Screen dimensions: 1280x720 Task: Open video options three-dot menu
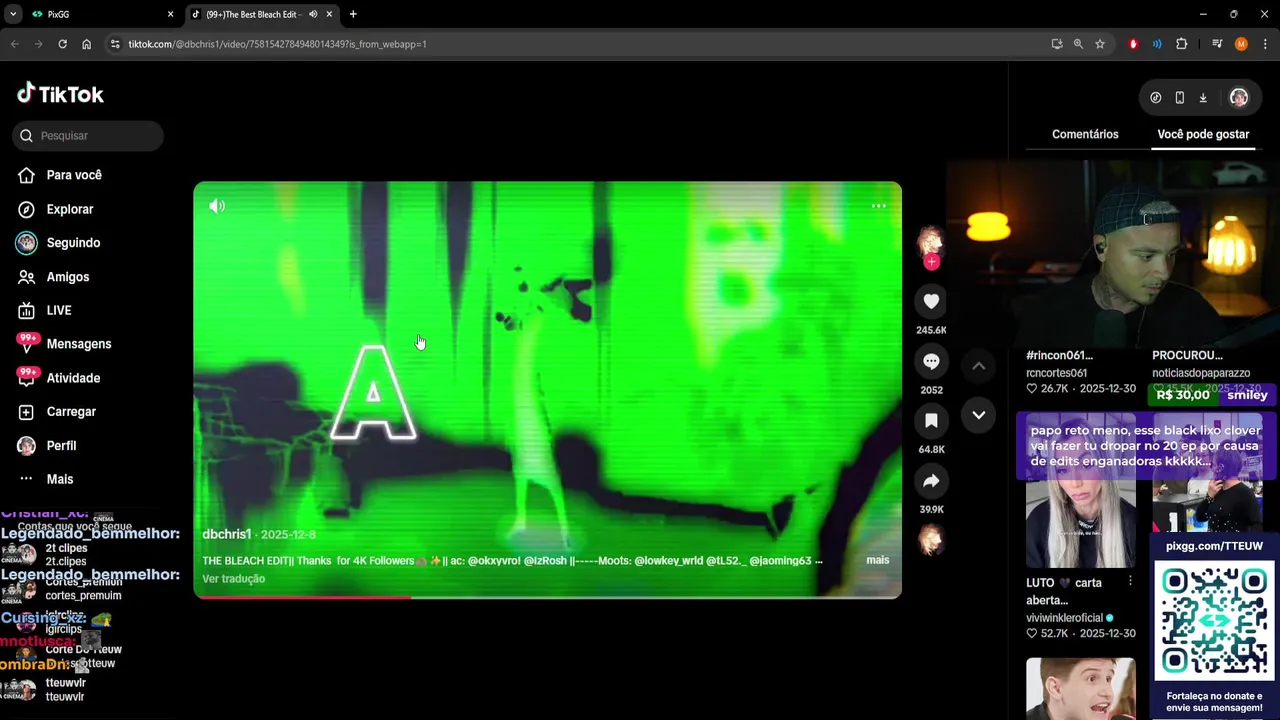click(x=878, y=206)
